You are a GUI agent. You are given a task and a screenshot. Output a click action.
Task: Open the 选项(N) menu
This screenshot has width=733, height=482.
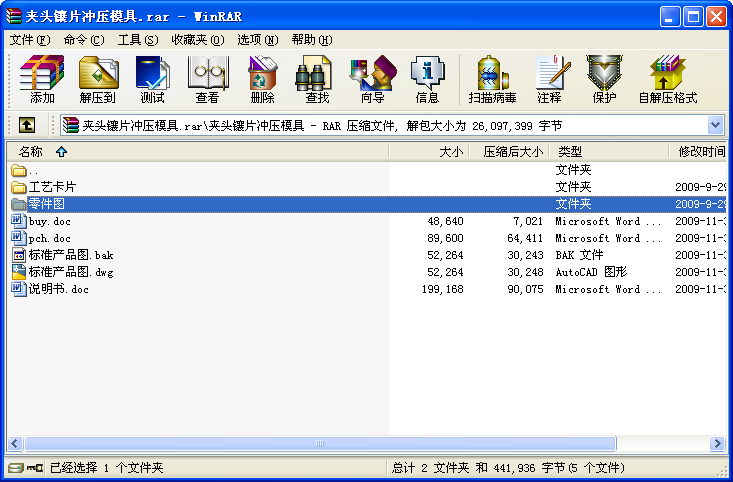(x=258, y=40)
